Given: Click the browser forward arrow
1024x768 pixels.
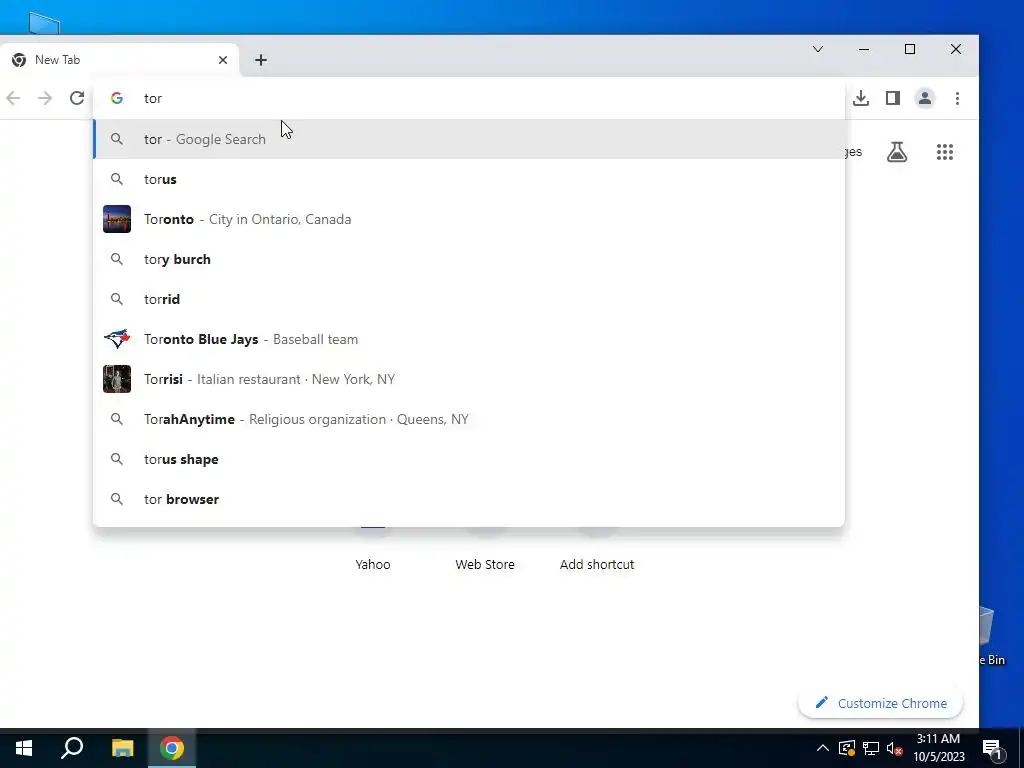Looking at the screenshot, I should pyautogui.click(x=44, y=98).
